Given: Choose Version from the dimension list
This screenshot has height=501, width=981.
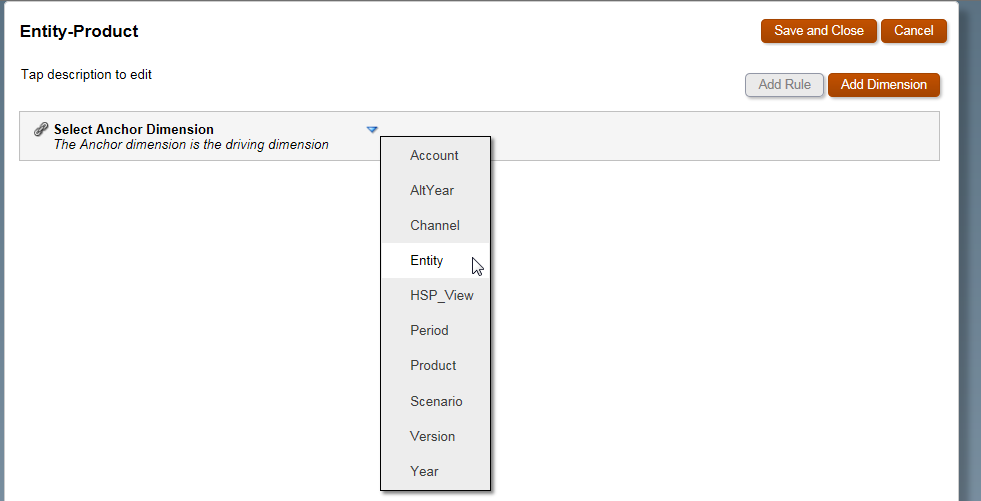Looking at the screenshot, I should tap(435, 436).
